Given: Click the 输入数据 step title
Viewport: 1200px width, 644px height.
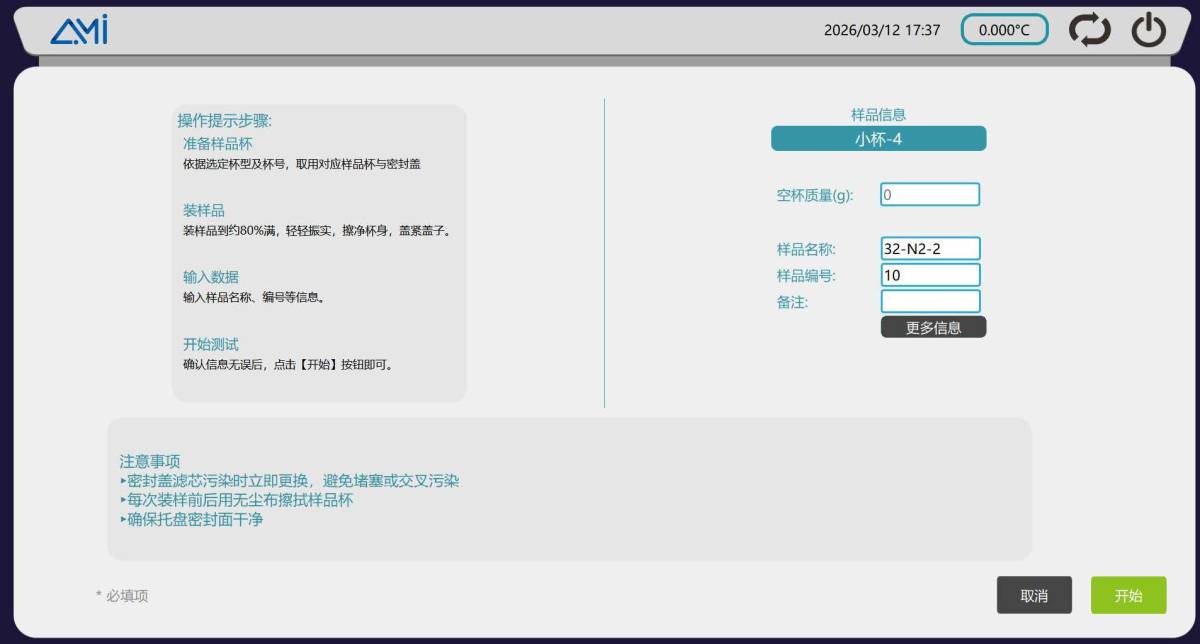Looking at the screenshot, I should (x=211, y=277).
